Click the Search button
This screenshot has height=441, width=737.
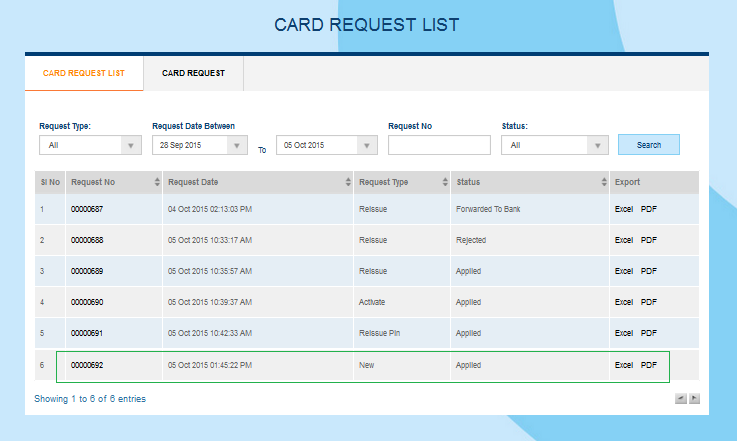pos(649,145)
